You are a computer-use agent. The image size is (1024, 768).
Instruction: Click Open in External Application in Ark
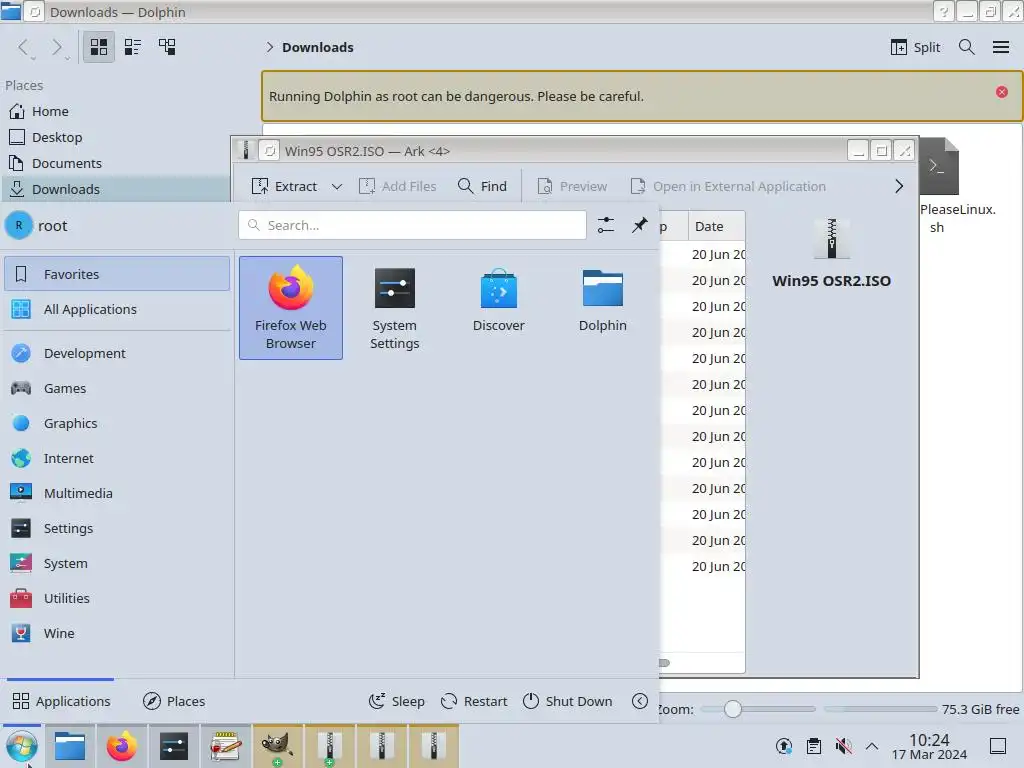728,186
